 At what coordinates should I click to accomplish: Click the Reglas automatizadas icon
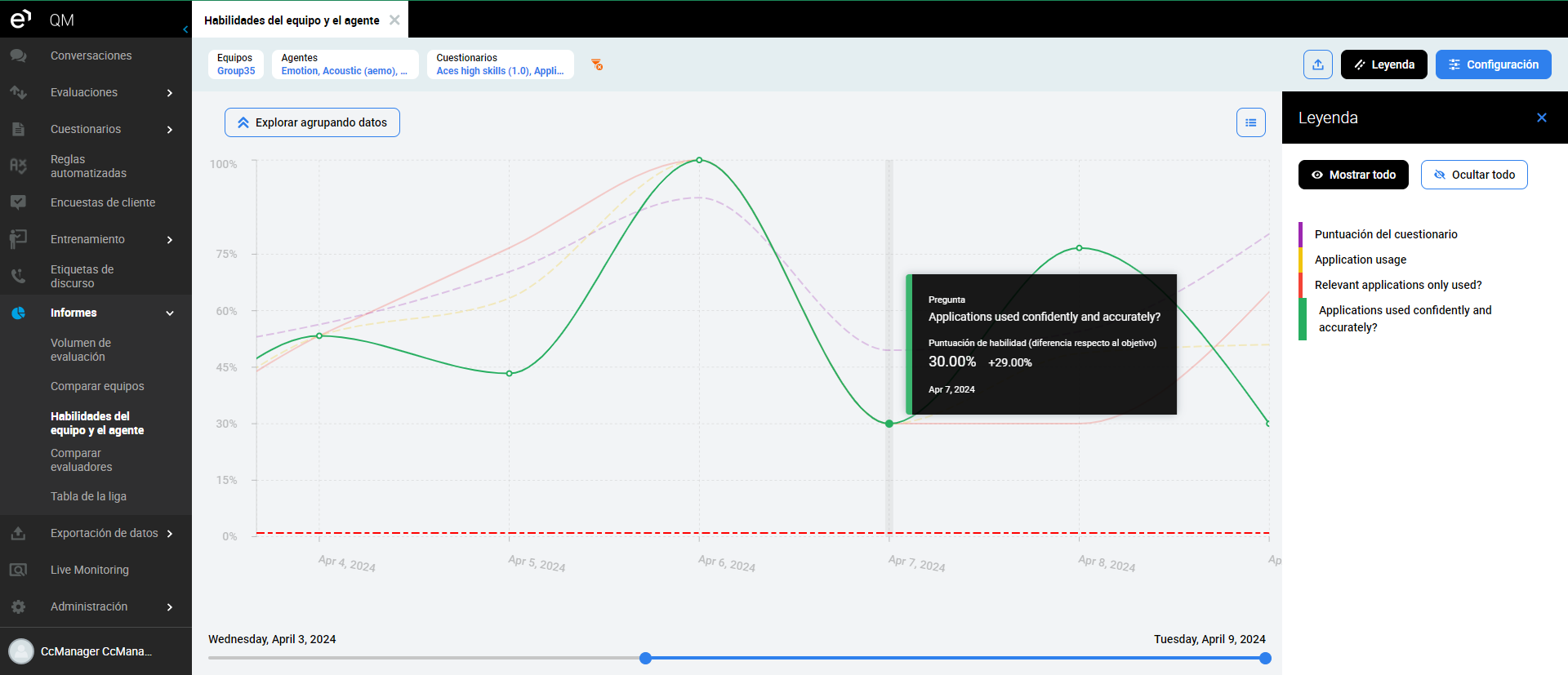[x=18, y=166]
